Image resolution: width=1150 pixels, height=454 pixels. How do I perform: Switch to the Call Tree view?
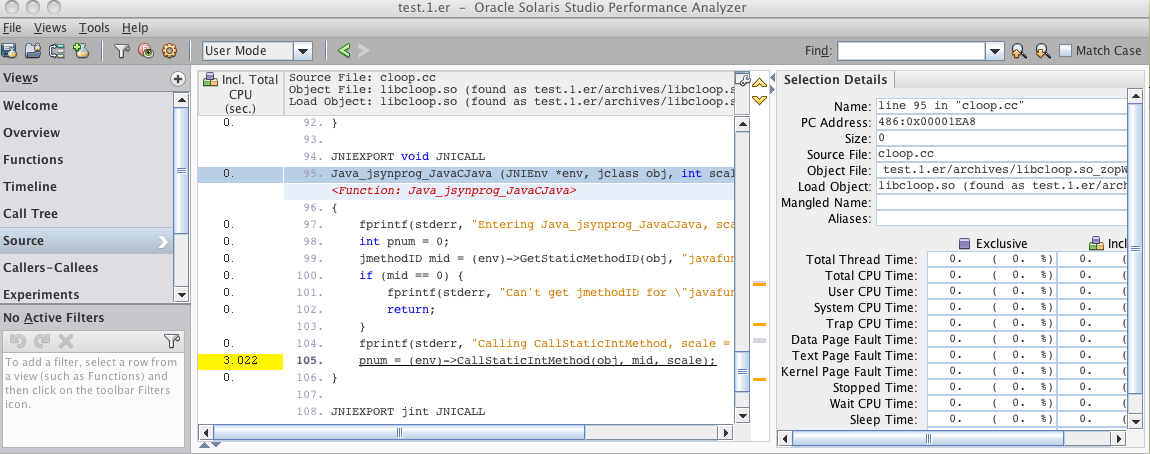coord(87,213)
